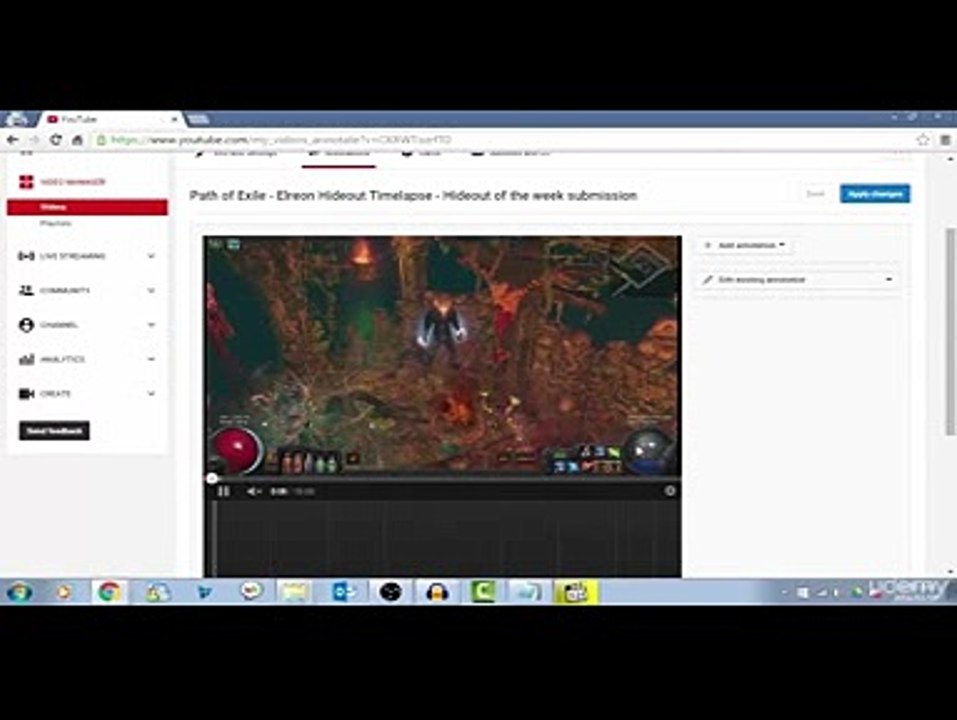Click the page vertical scrollbar

tap(950, 333)
